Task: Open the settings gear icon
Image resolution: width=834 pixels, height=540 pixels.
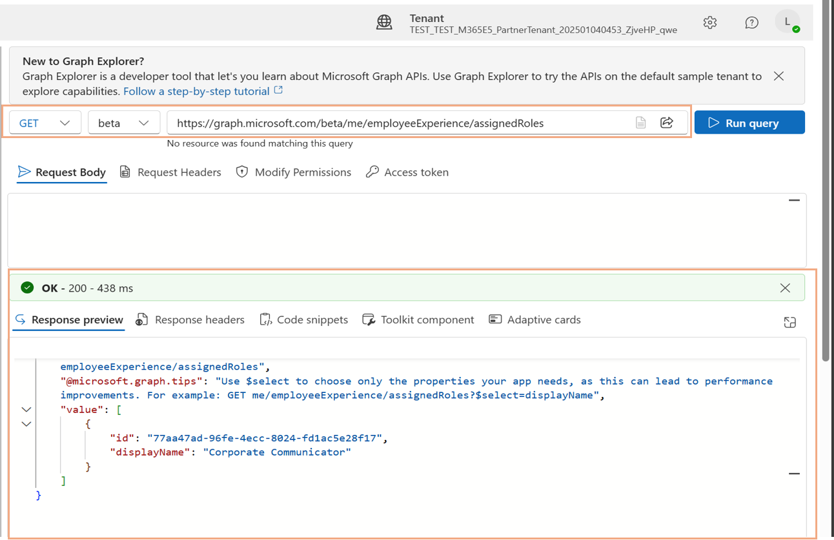Action: tap(710, 22)
